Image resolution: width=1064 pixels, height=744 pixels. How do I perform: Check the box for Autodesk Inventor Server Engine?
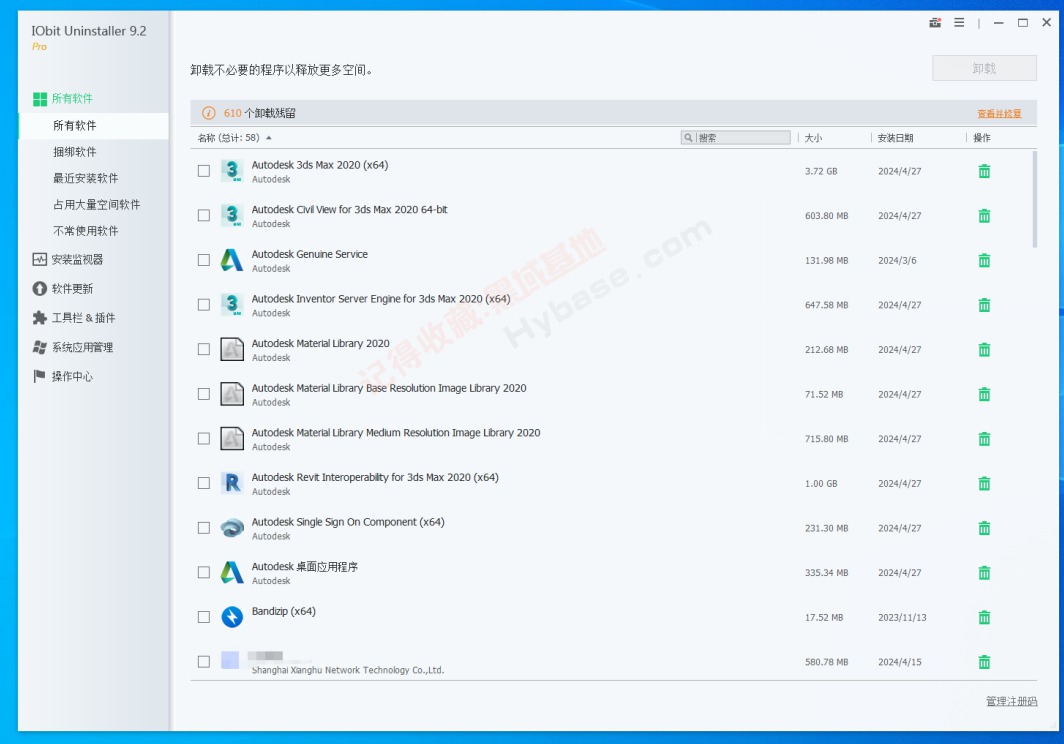204,305
